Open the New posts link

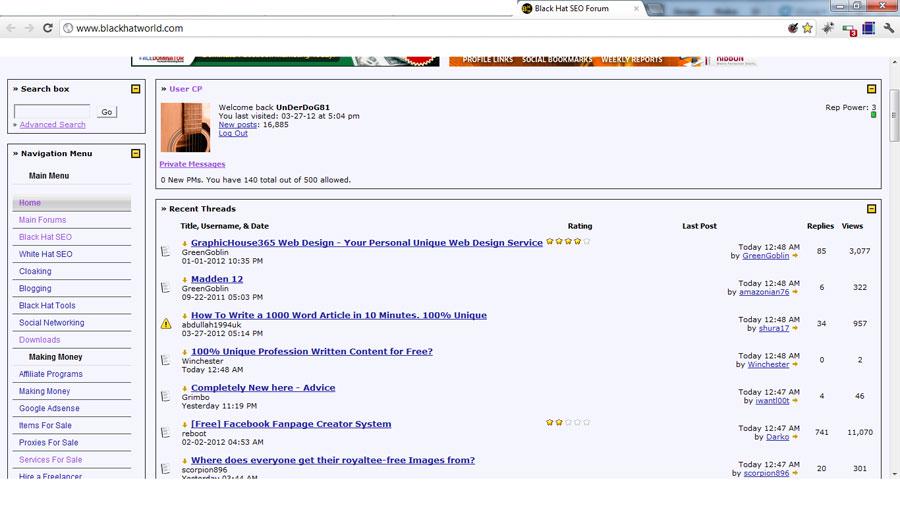tap(238, 124)
